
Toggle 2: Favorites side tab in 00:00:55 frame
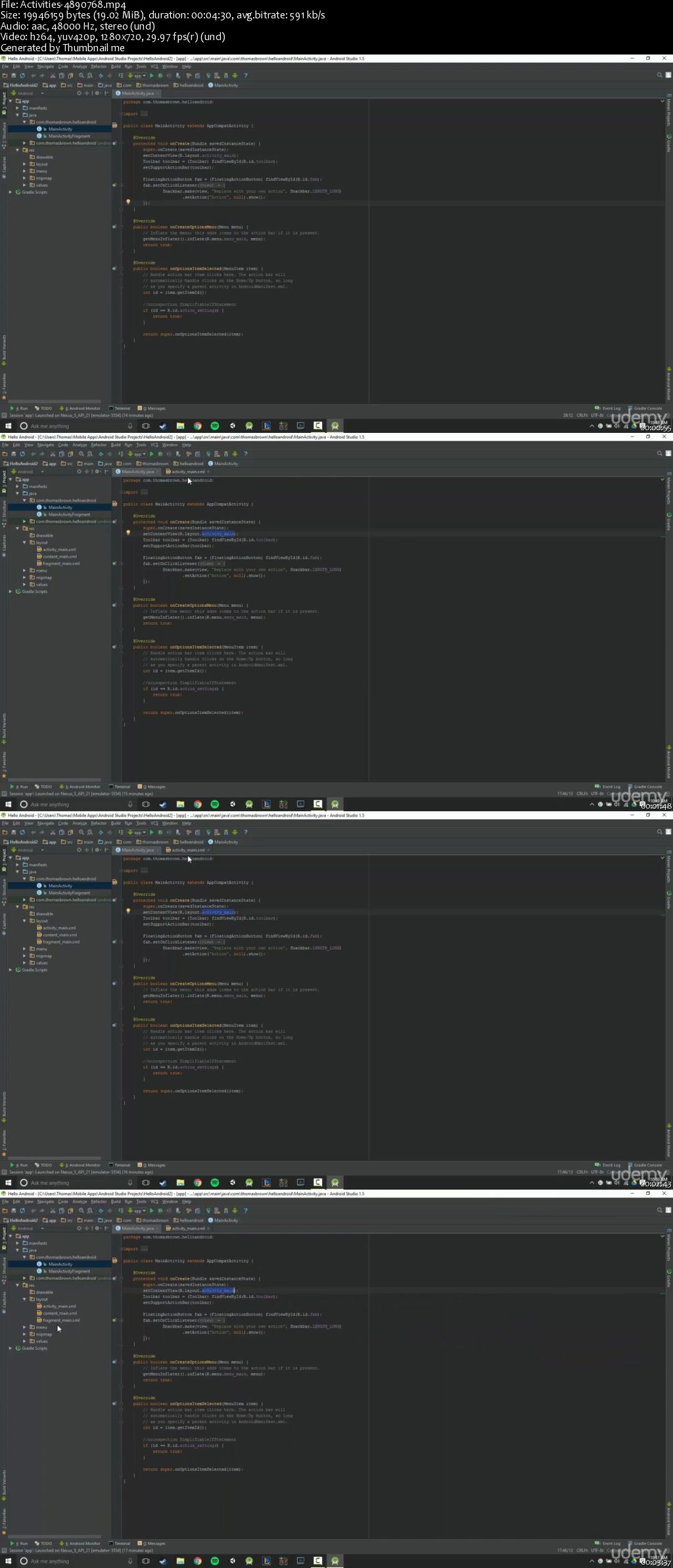pos(3,385)
